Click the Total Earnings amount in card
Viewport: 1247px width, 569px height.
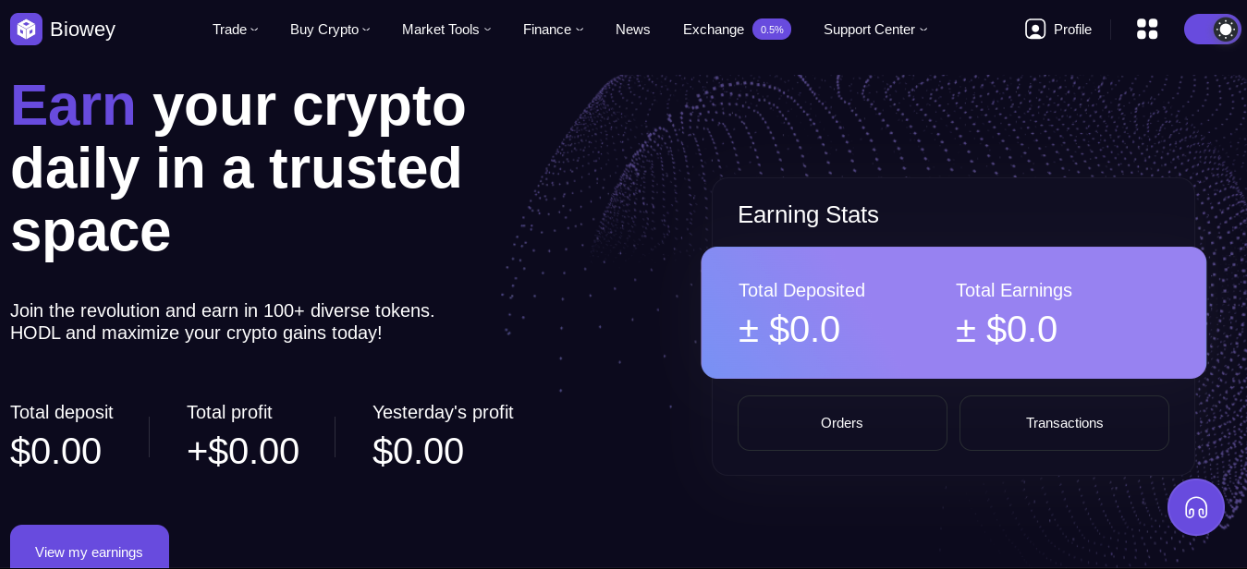[x=1006, y=330]
